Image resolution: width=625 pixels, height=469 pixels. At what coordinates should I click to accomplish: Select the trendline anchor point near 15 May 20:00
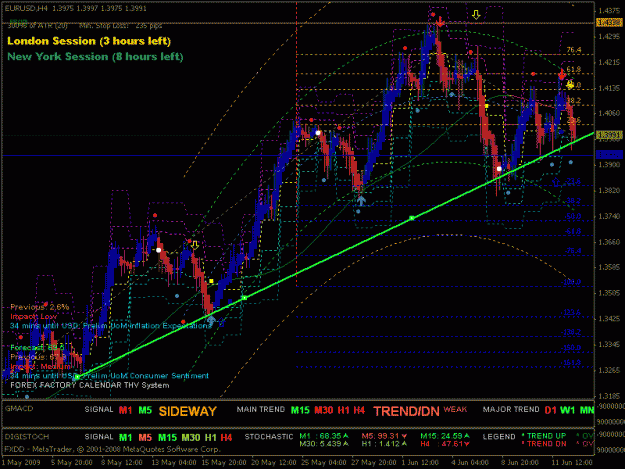(x=244, y=298)
